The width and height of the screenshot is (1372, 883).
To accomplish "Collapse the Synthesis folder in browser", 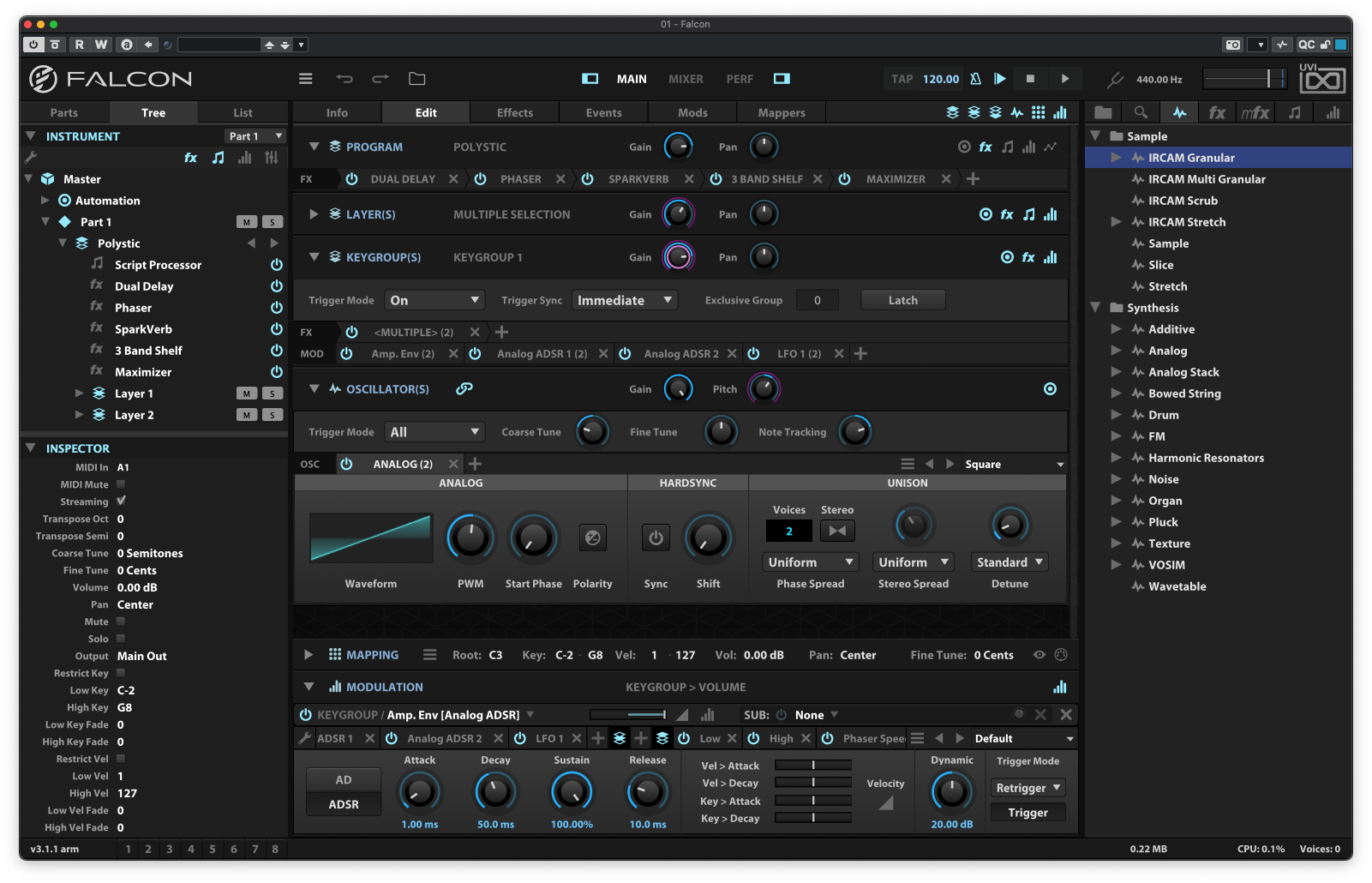I will [1095, 307].
